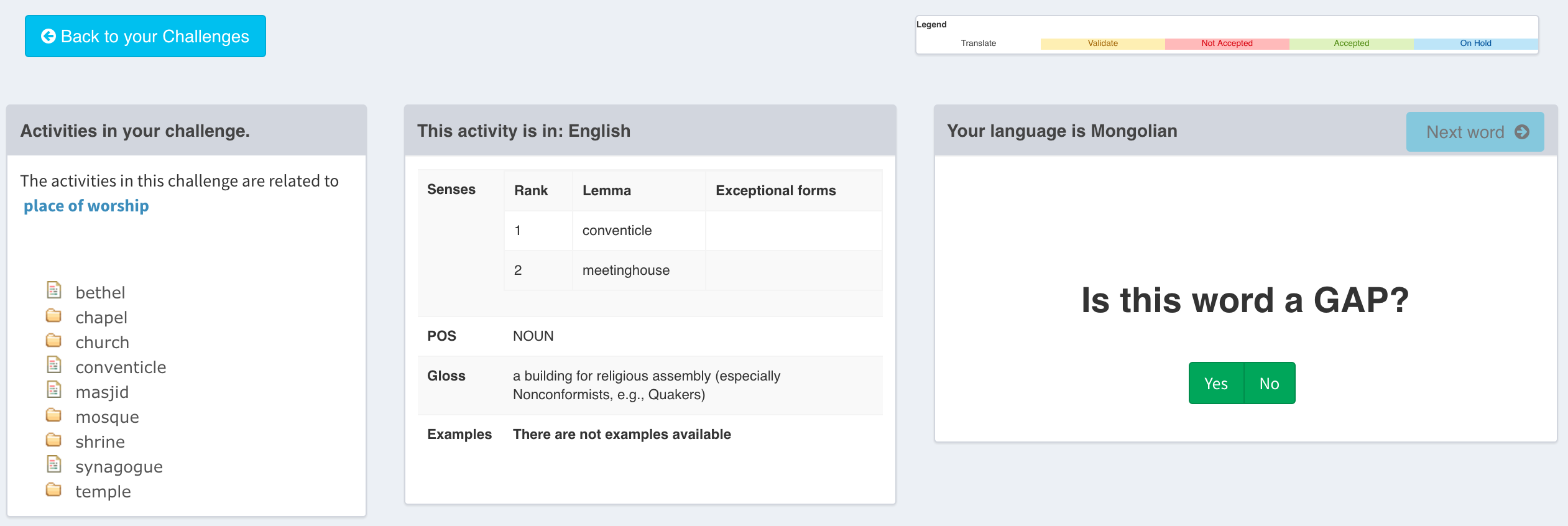Click 'This activity is in: English' header
This screenshot has width=1568, height=526.
point(523,131)
